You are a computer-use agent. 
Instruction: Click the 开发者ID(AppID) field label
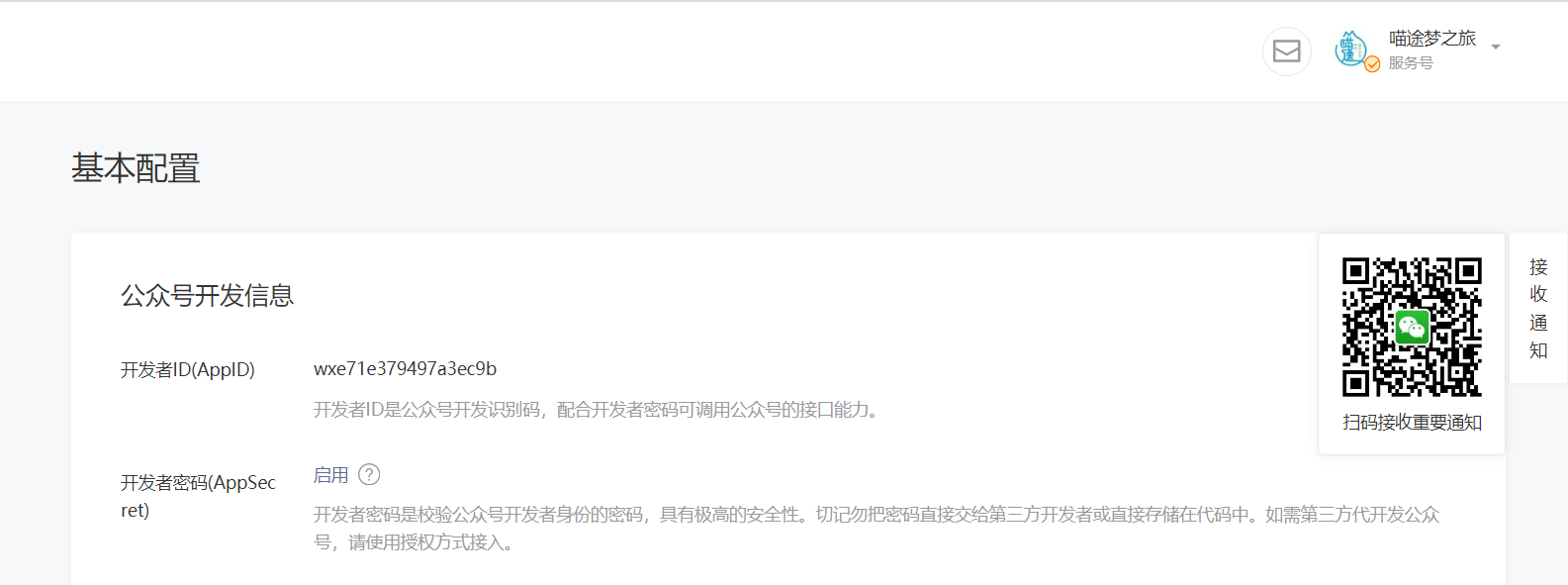188,370
